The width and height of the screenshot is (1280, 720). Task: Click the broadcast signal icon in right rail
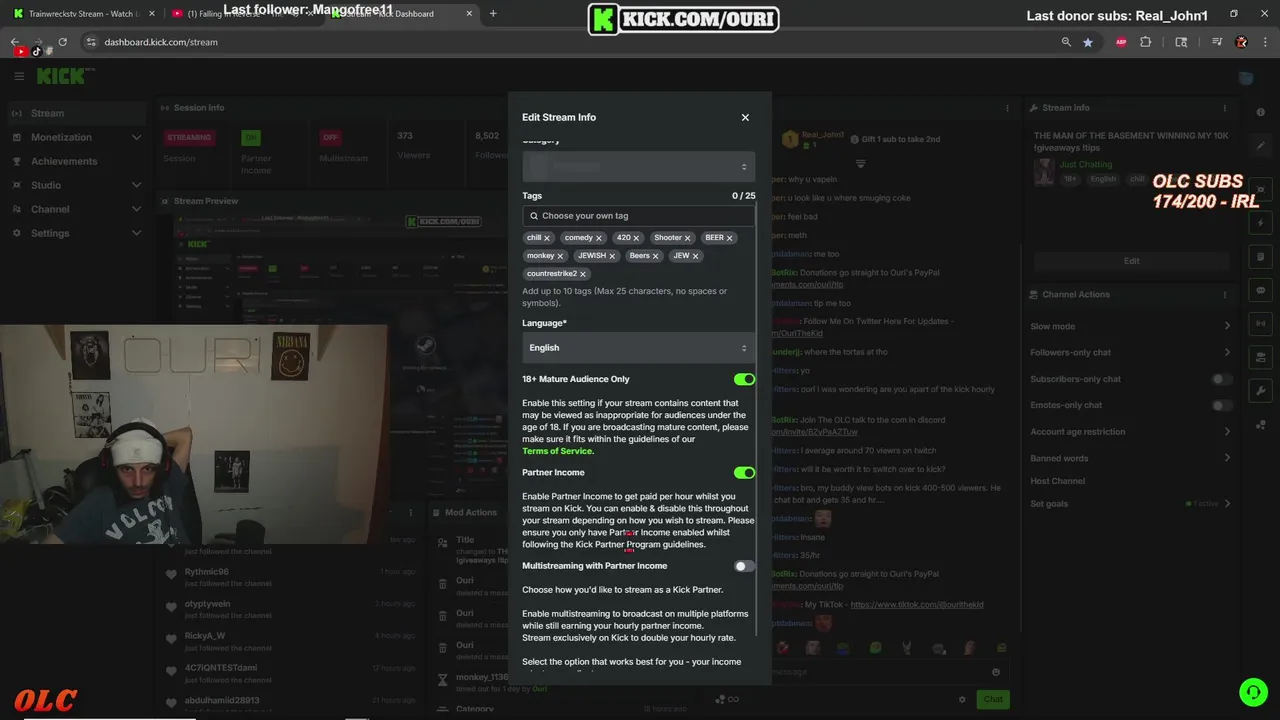tap(1261, 324)
